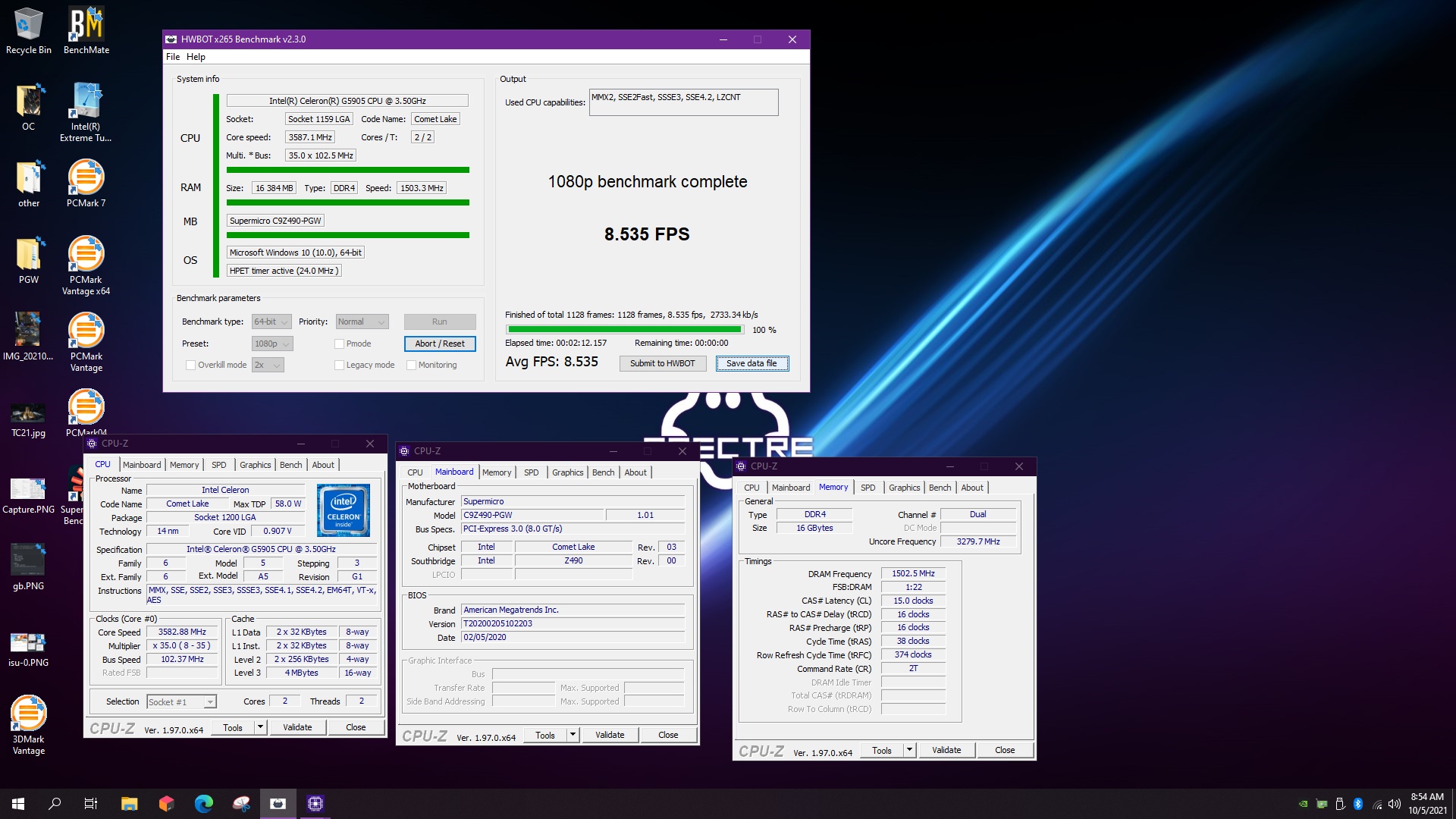Launch PCMark Vantage x64 shortcut
The image size is (1456, 819).
tap(86, 265)
